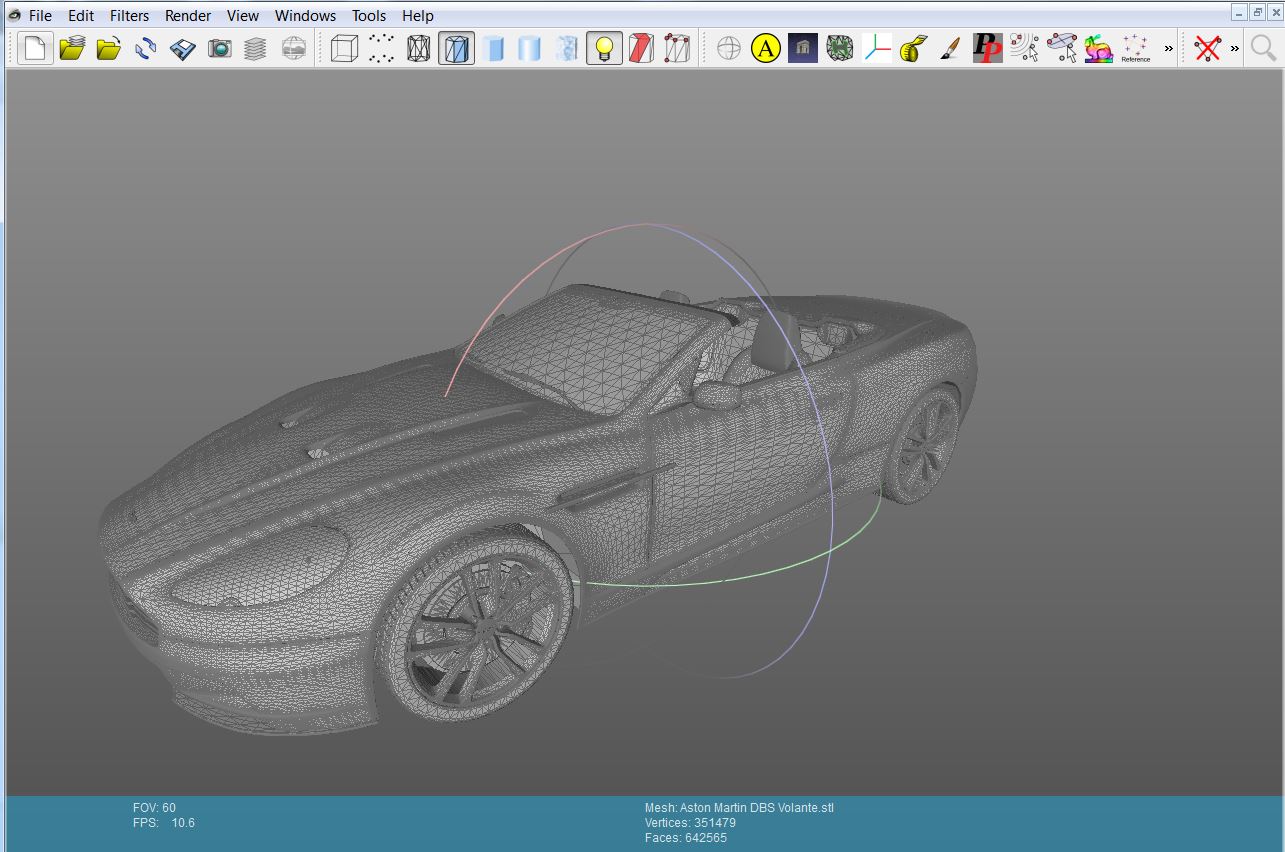Screen dimensions: 1285x852
Task: Take a snapshot with camera icon
Action: pyautogui.click(x=220, y=48)
